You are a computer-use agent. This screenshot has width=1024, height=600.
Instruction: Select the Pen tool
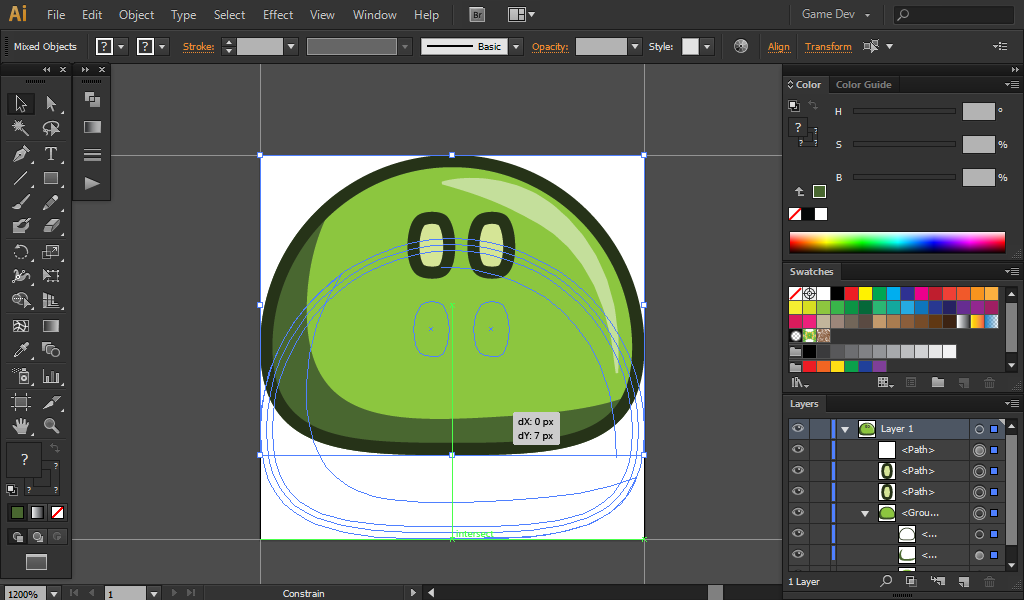[x=21, y=154]
